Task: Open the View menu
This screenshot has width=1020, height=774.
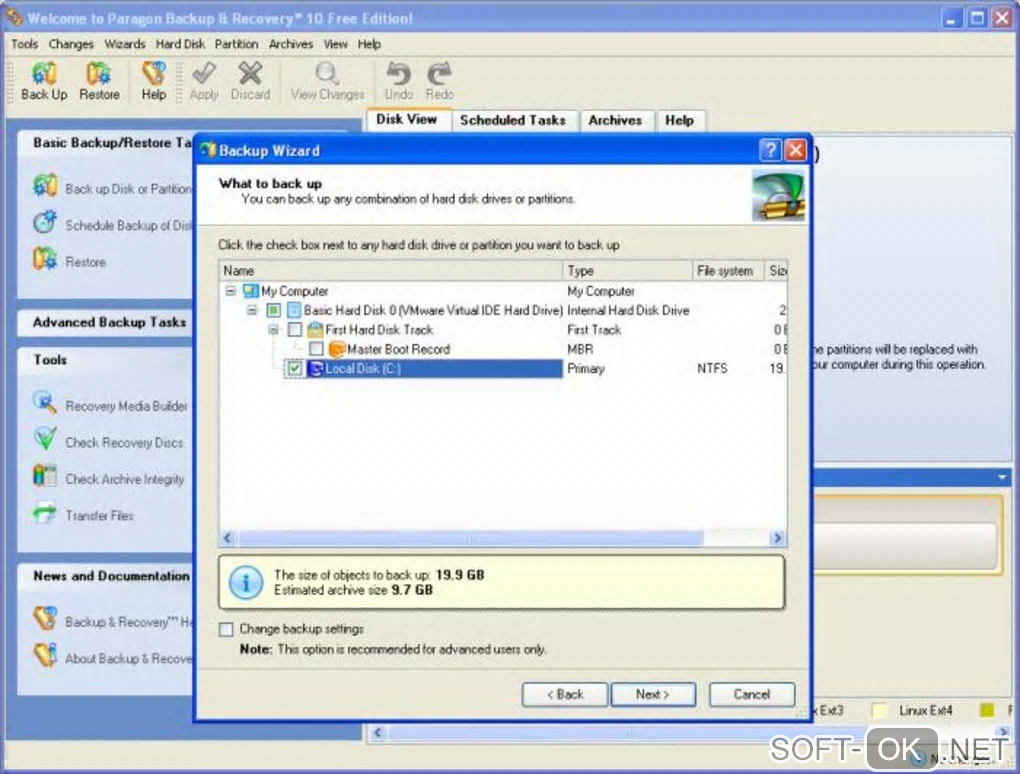Action: point(335,44)
